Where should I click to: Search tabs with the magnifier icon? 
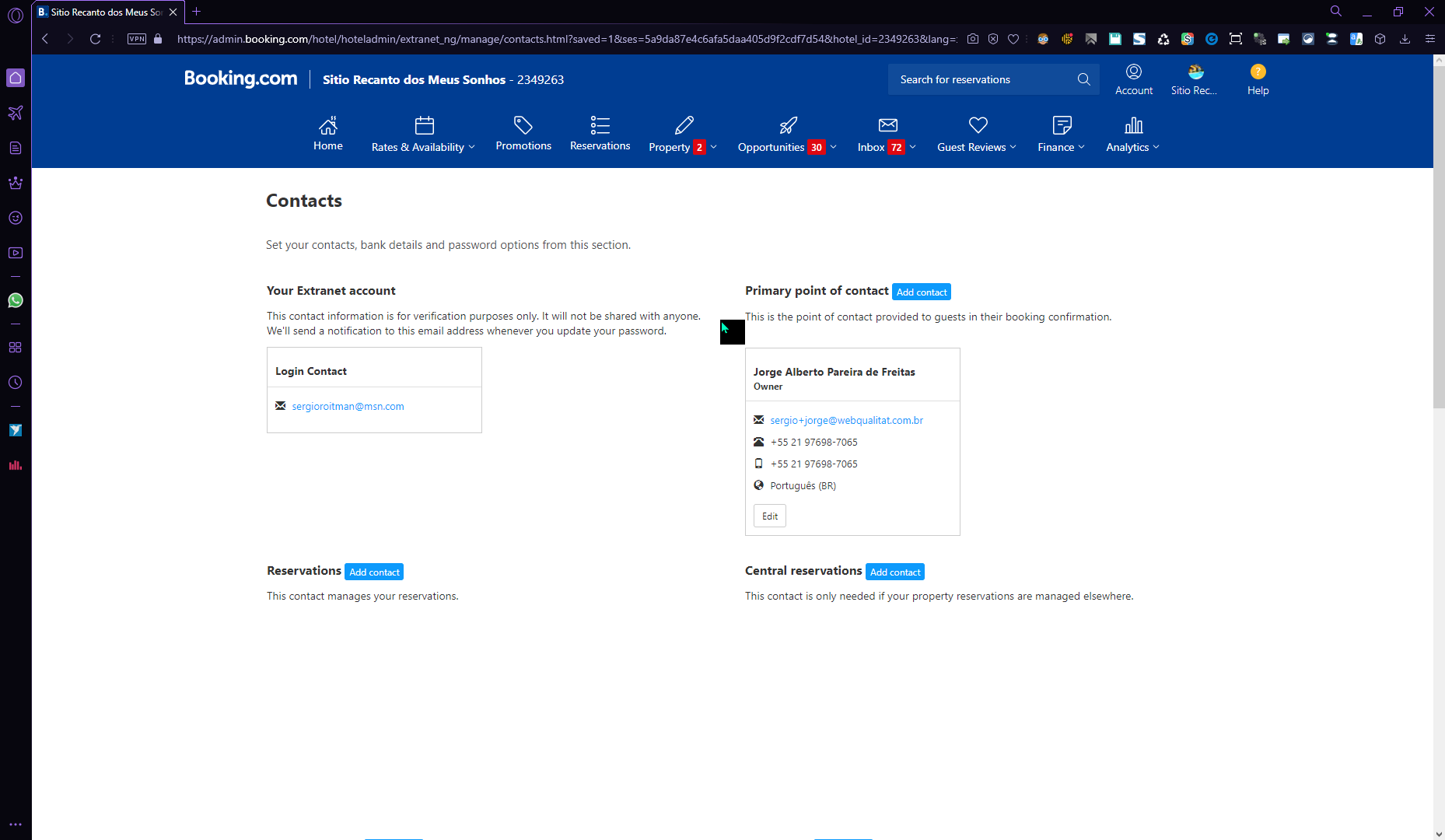pos(1336,11)
